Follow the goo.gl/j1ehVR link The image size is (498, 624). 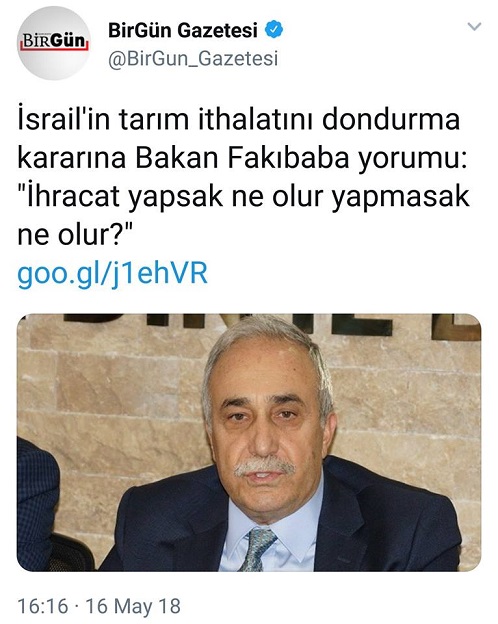click(113, 274)
